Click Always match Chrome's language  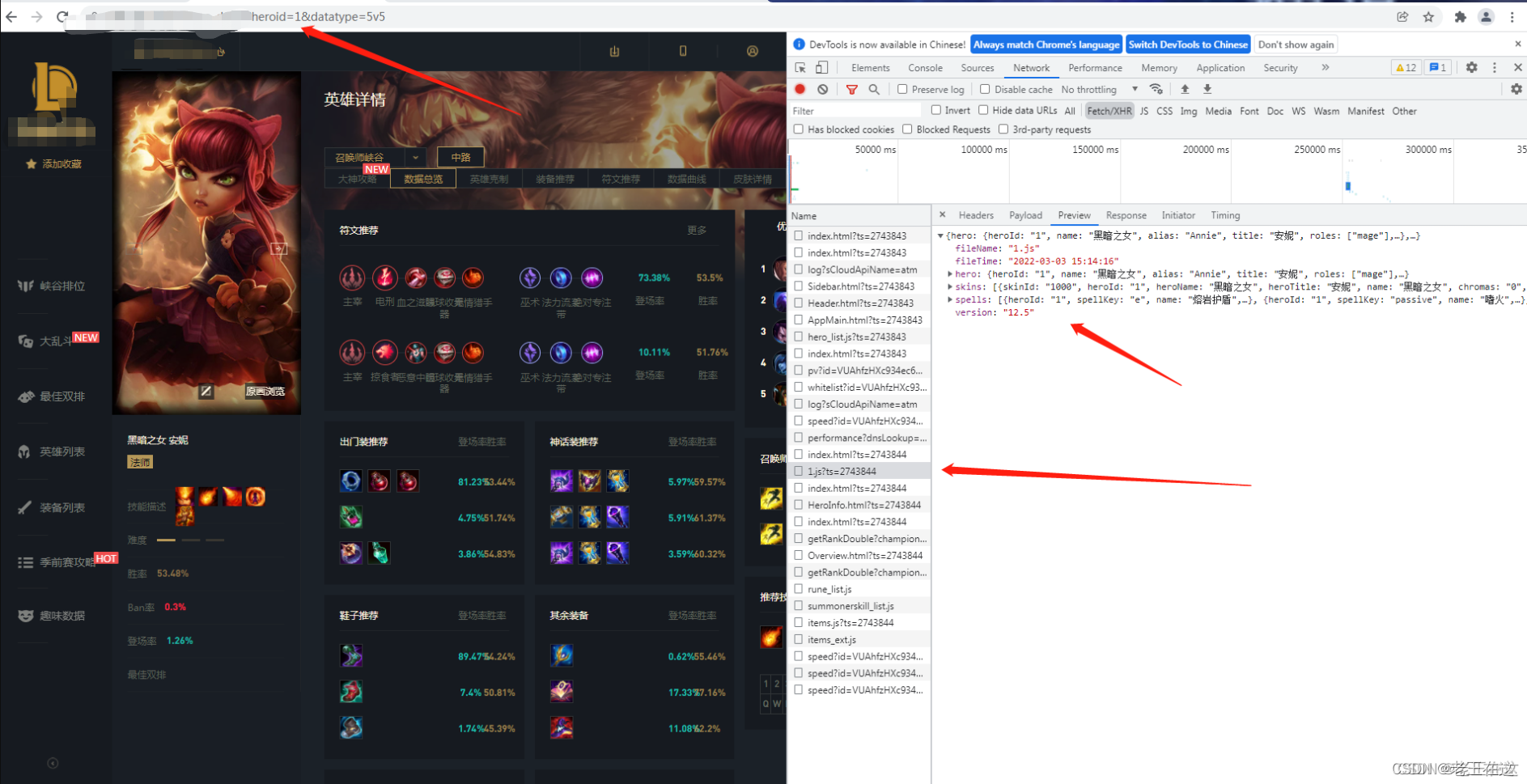coord(1046,44)
